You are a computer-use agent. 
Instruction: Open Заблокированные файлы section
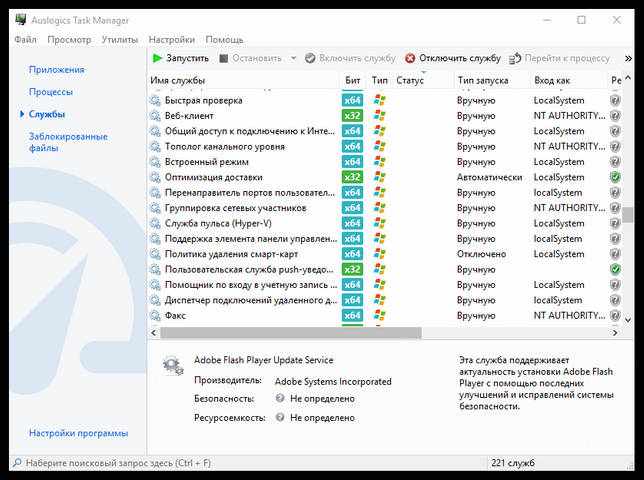pos(68,142)
